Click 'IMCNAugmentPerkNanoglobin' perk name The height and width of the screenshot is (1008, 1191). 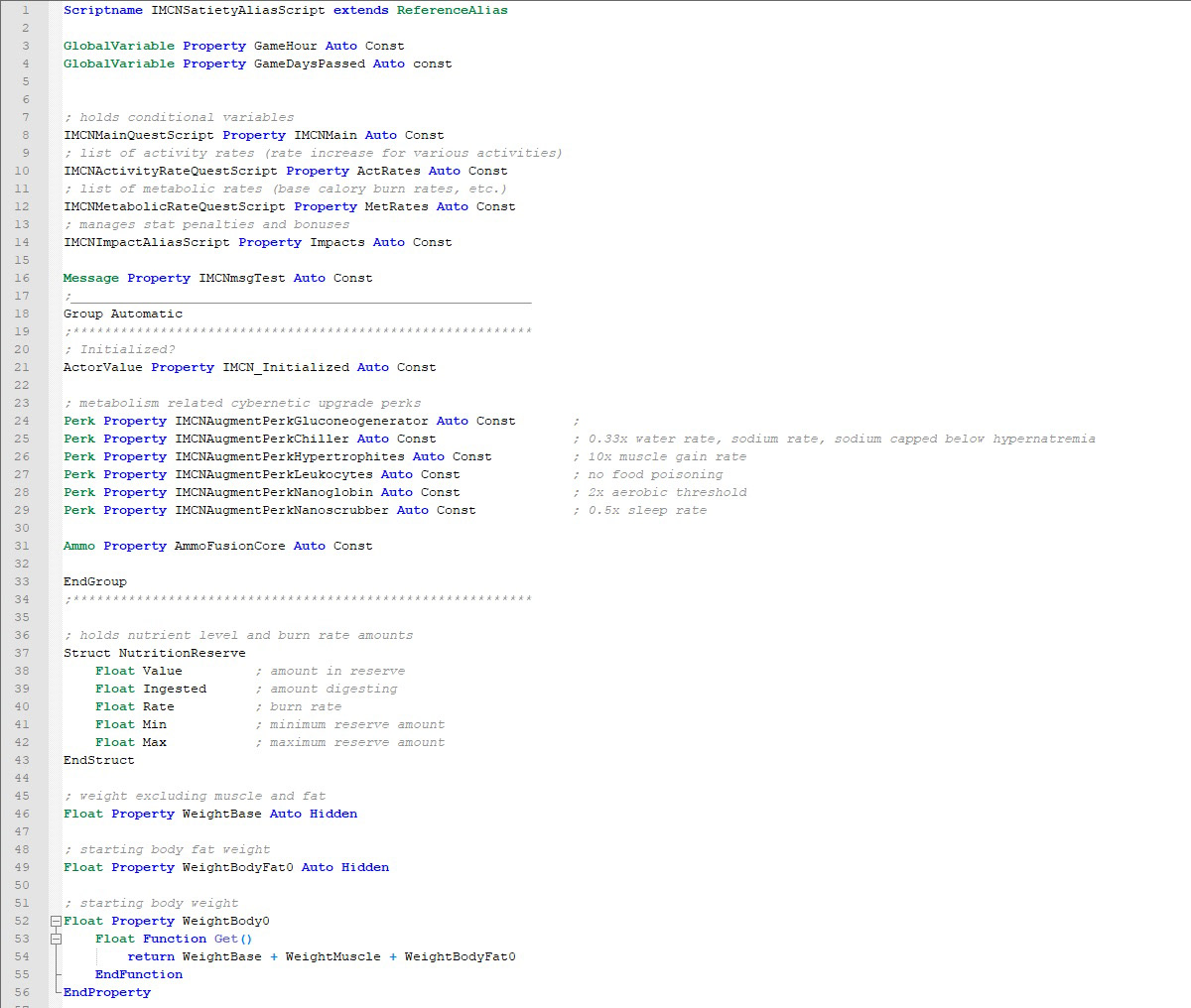[x=274, y=492]
